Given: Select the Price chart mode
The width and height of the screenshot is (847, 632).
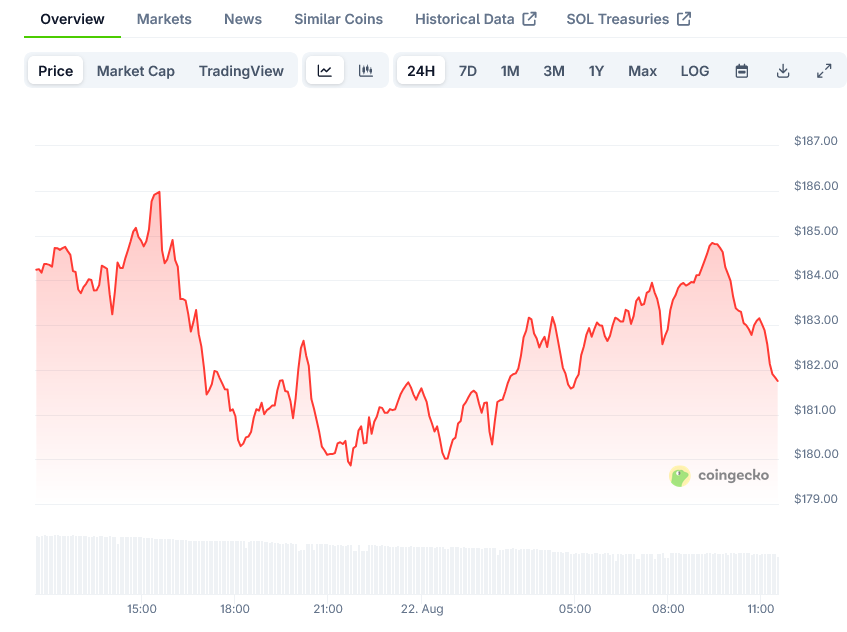Looking at the screenshot, I should [x=56, y=71].
